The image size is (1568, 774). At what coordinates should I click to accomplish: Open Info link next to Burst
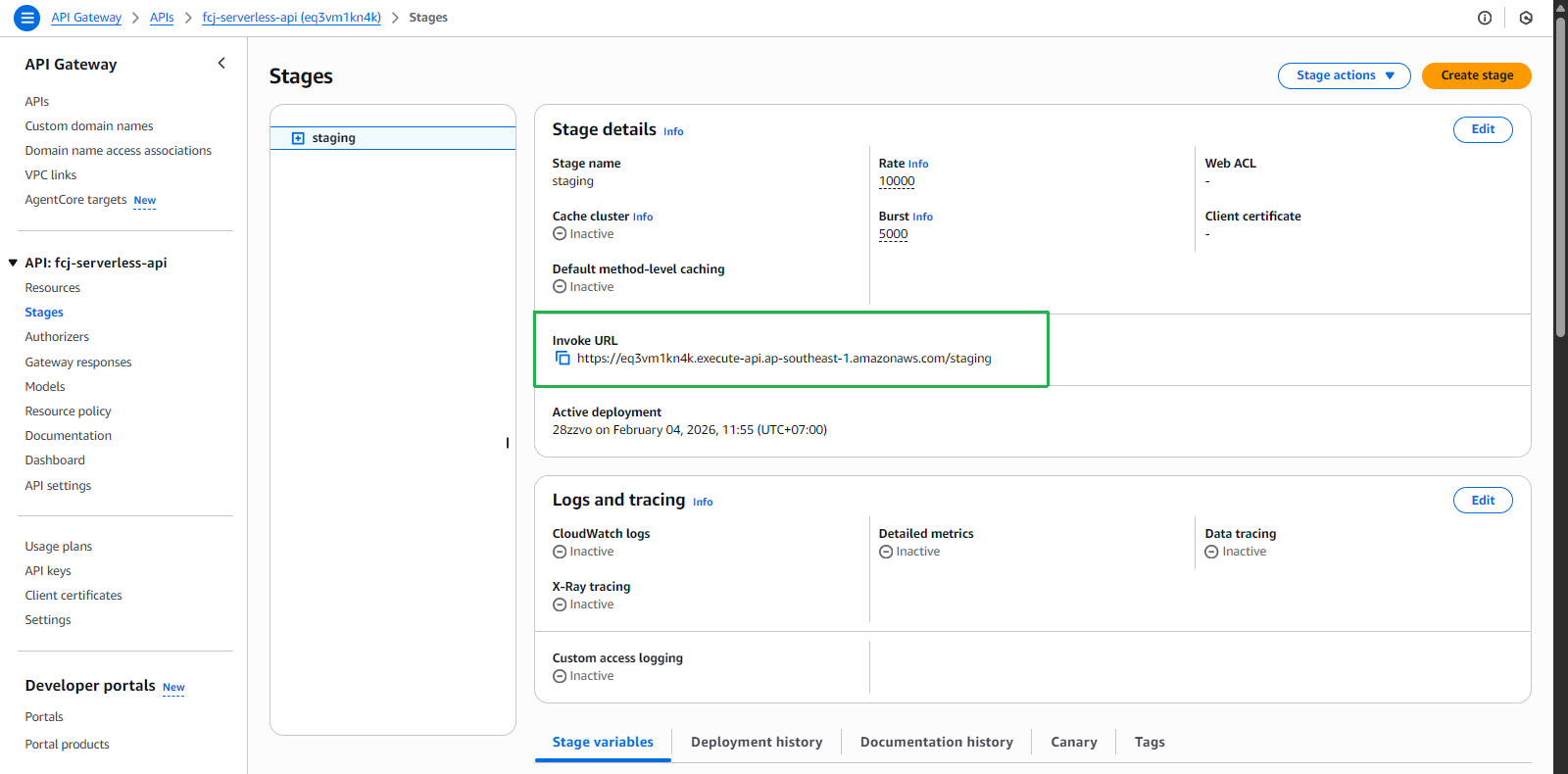[922, 217]
